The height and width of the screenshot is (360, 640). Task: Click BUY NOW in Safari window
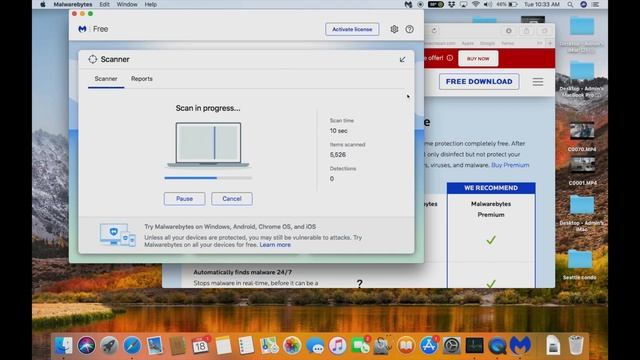coord(478,59)
